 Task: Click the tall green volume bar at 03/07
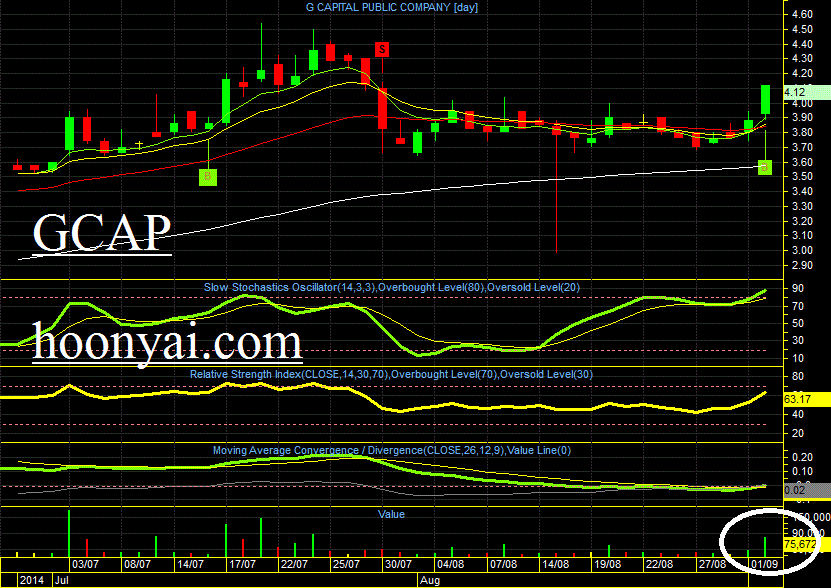coord(69,533)
